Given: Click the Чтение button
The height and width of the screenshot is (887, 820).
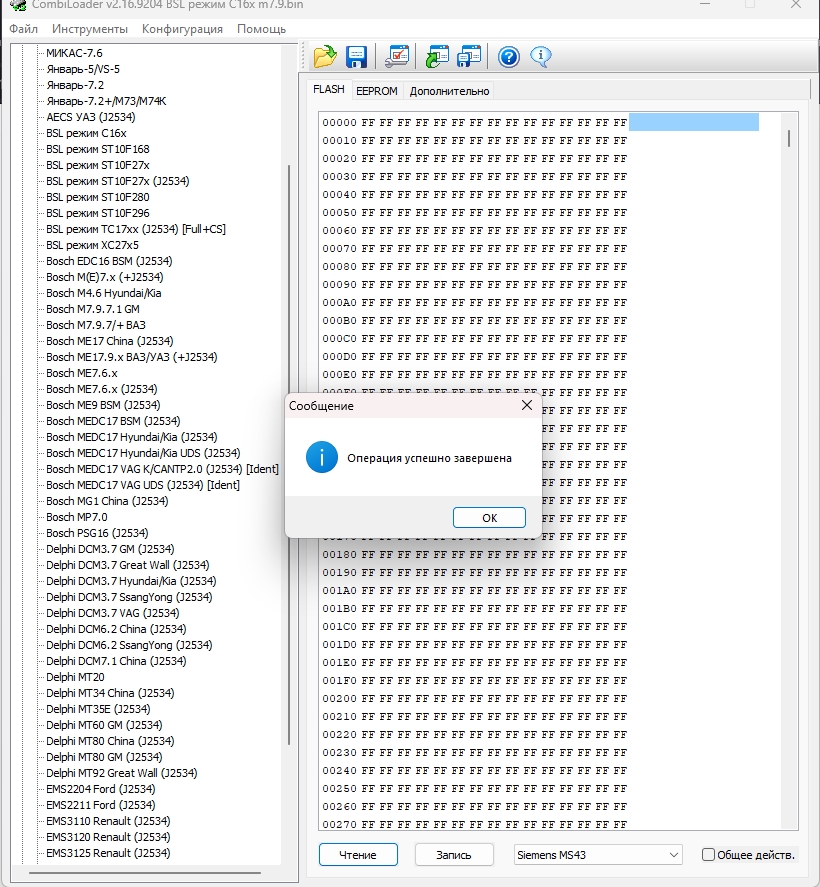Looking at the screenshot, I should (x=358, y=855).
